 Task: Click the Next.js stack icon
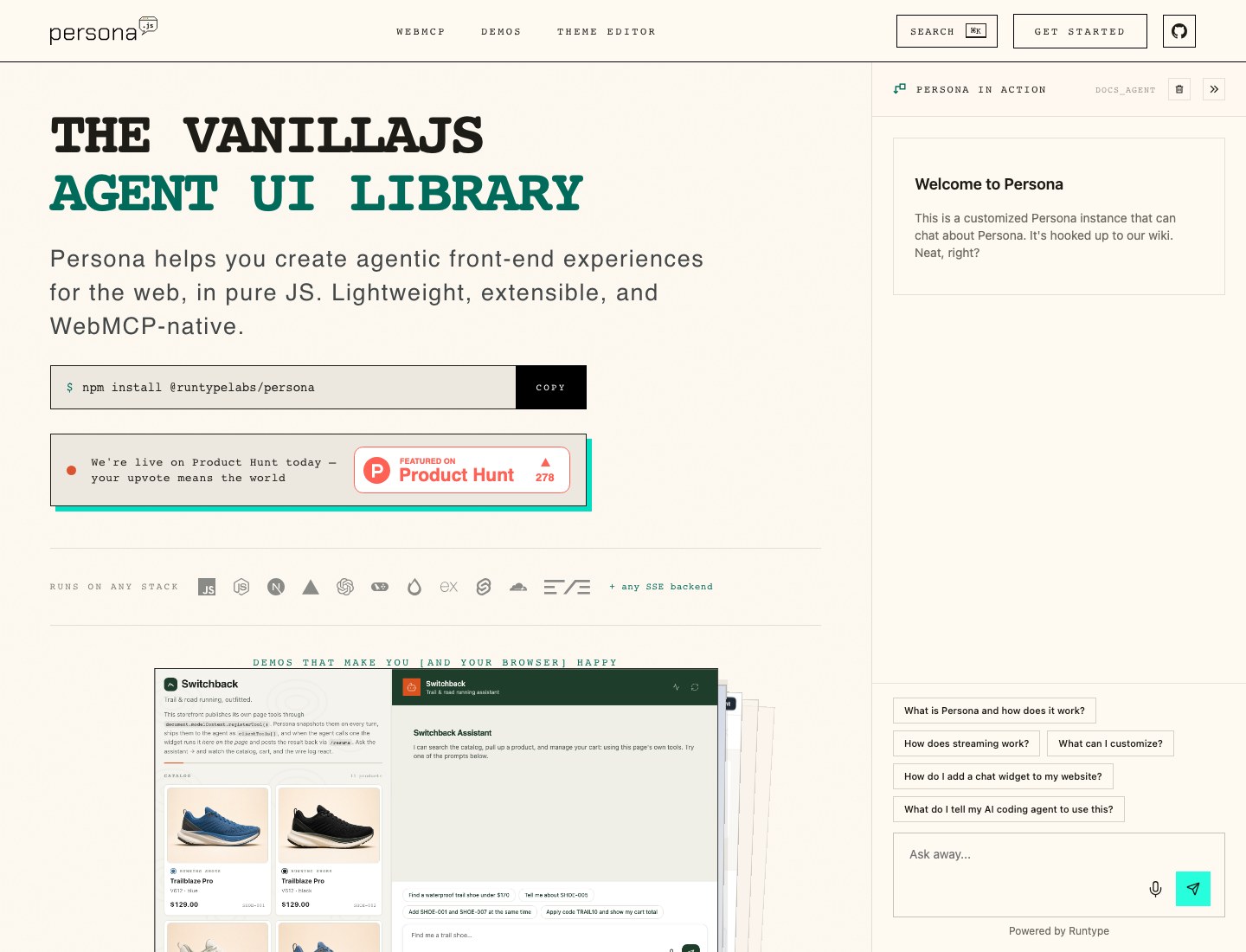point(276,587)
